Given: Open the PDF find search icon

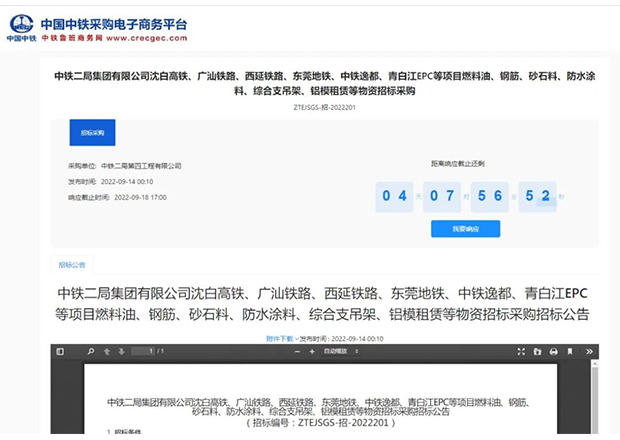Looking at the screenshot, I should 91,351.
